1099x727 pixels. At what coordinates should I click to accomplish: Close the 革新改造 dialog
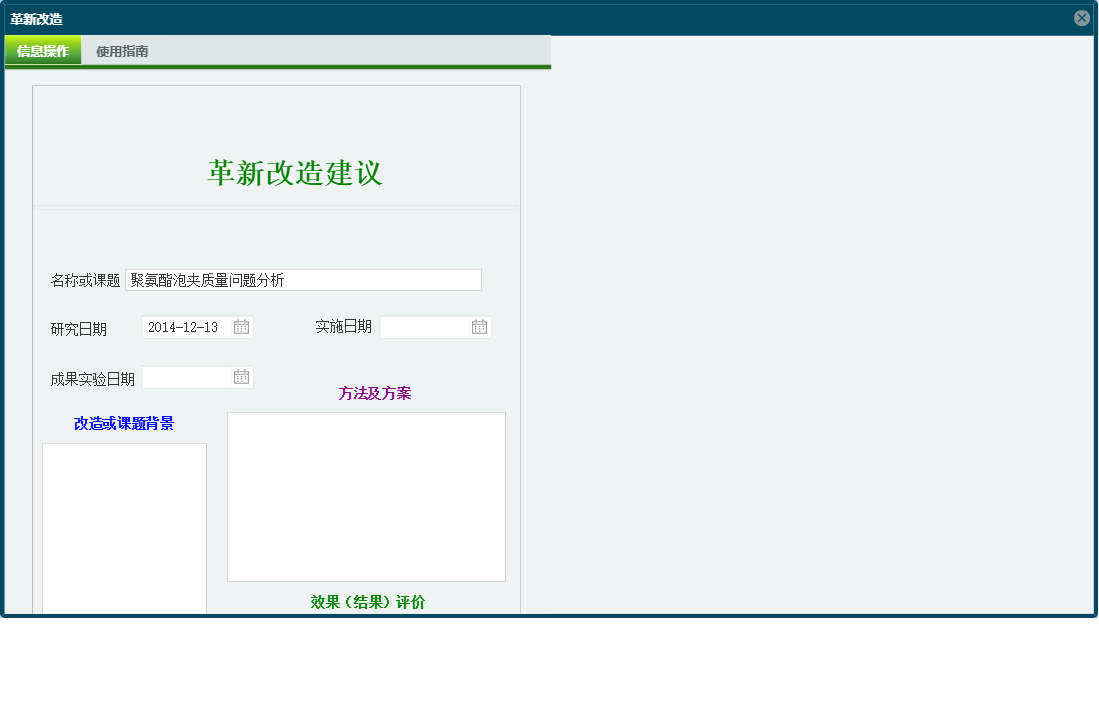[x=1081, y=17]
